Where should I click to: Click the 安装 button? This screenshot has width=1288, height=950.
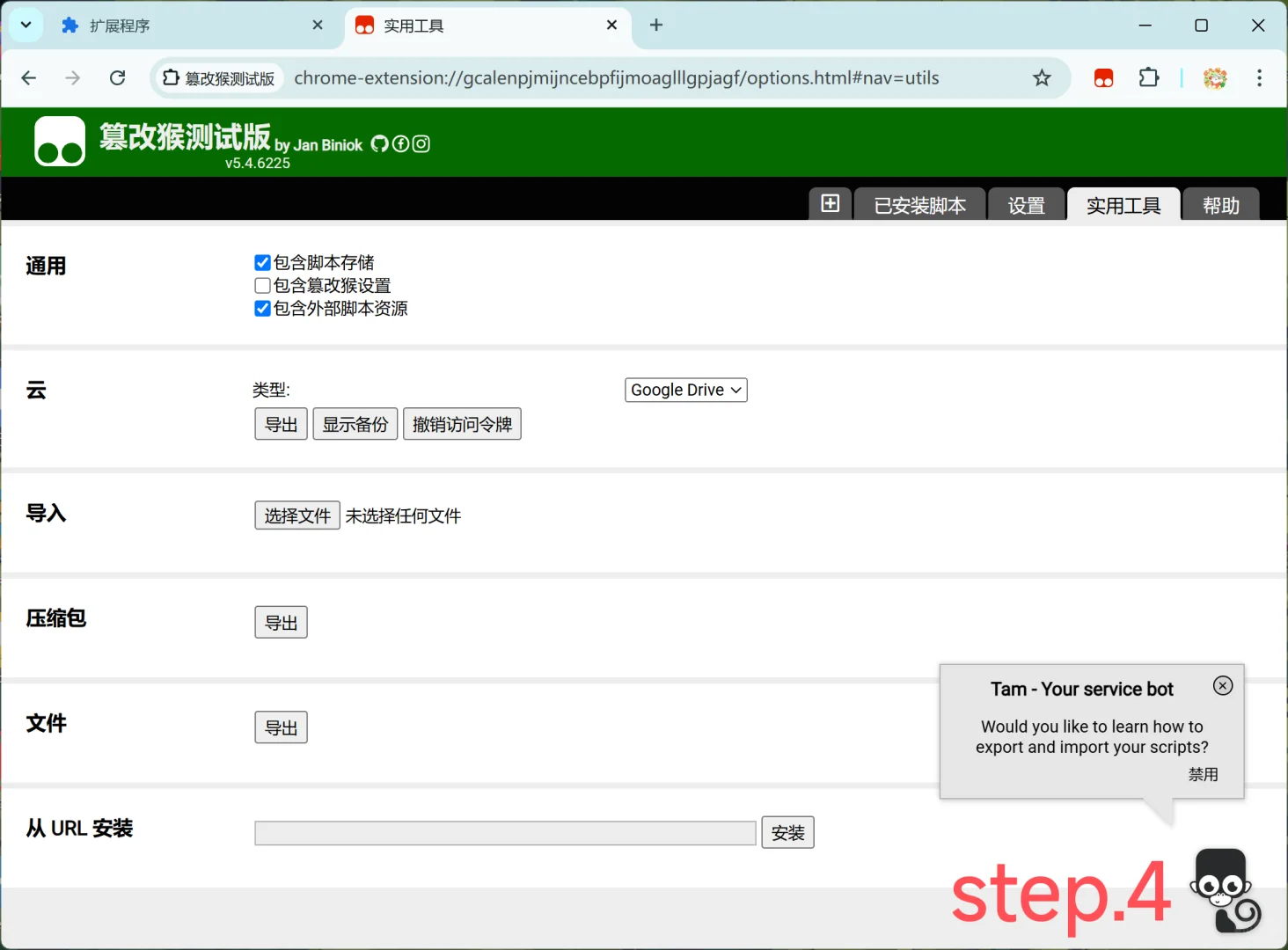(787, 832)
